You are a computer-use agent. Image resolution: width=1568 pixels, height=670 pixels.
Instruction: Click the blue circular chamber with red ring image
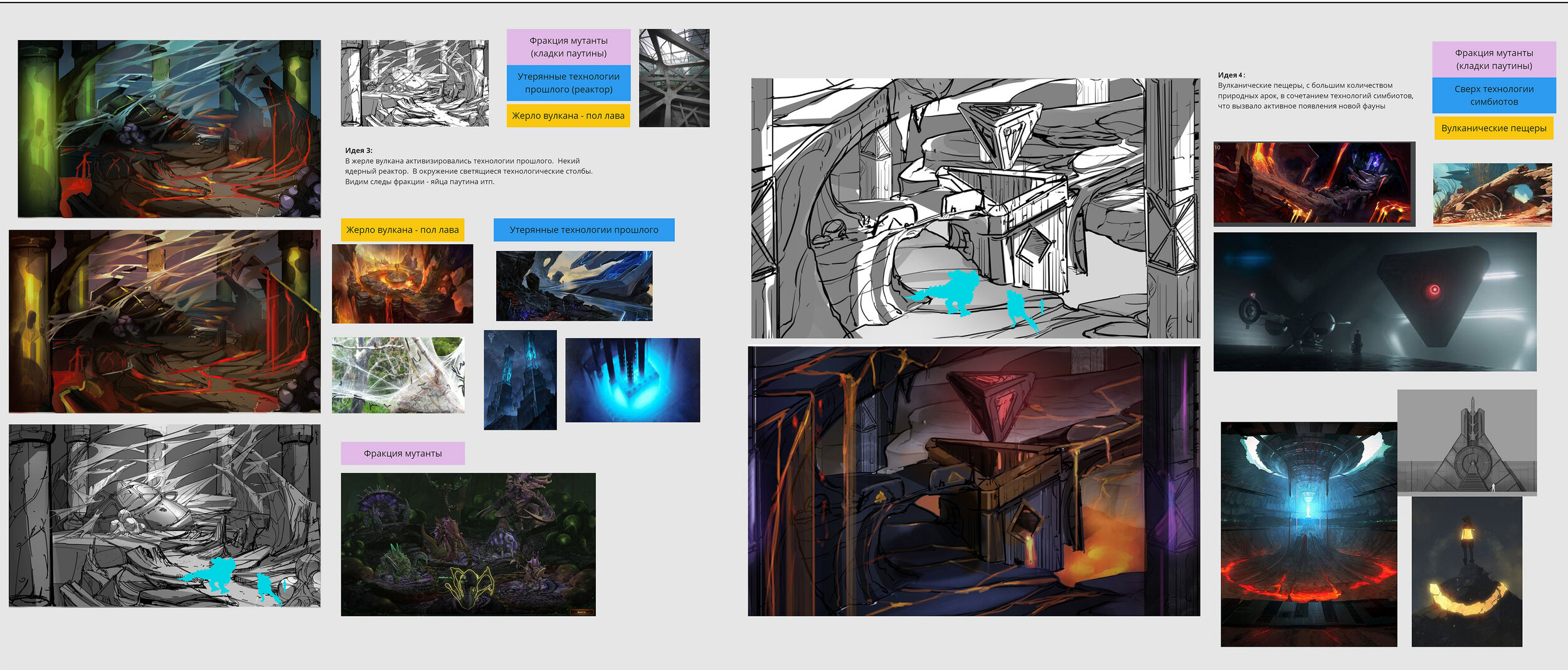1309,534
